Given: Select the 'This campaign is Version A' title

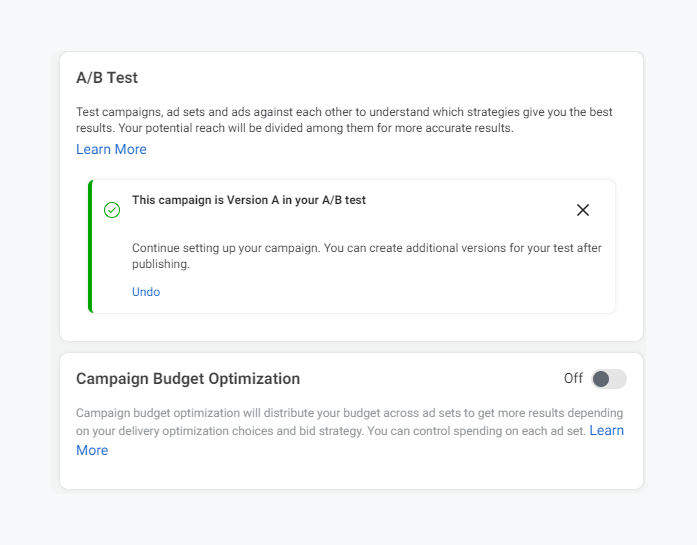Looking at the screenshot, I should coord(249,200).
